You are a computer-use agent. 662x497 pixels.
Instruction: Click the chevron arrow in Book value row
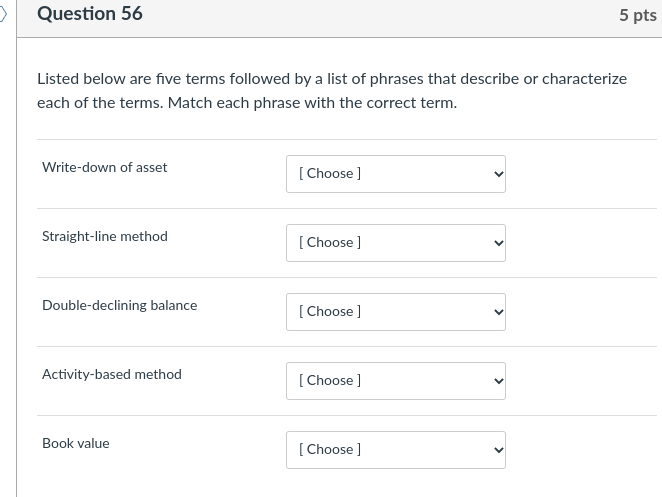(498, 450)
